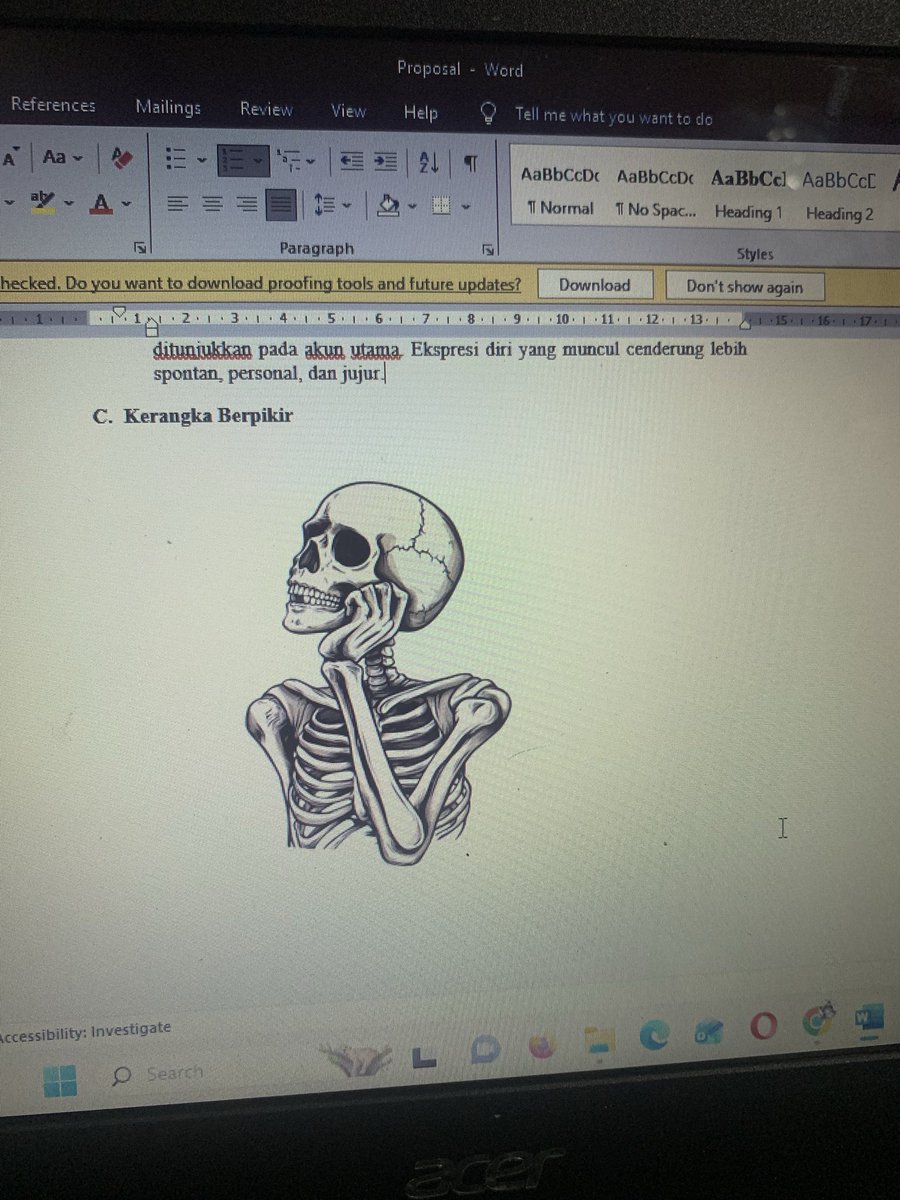Expand the Borders dropdown arrow
The width and height of the screenshot is (900, 1200).
pyautogui.click(x=465, y=208)
